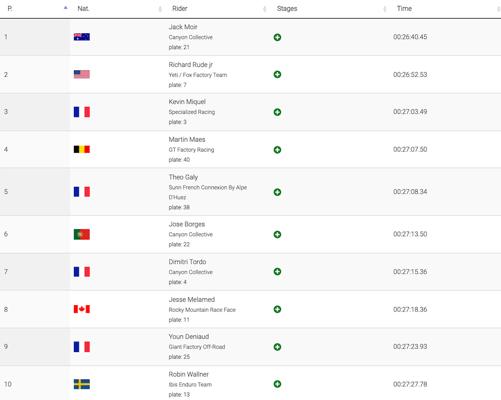Select Jack Moir's time 00:26:40.45

tap(410, 37)
